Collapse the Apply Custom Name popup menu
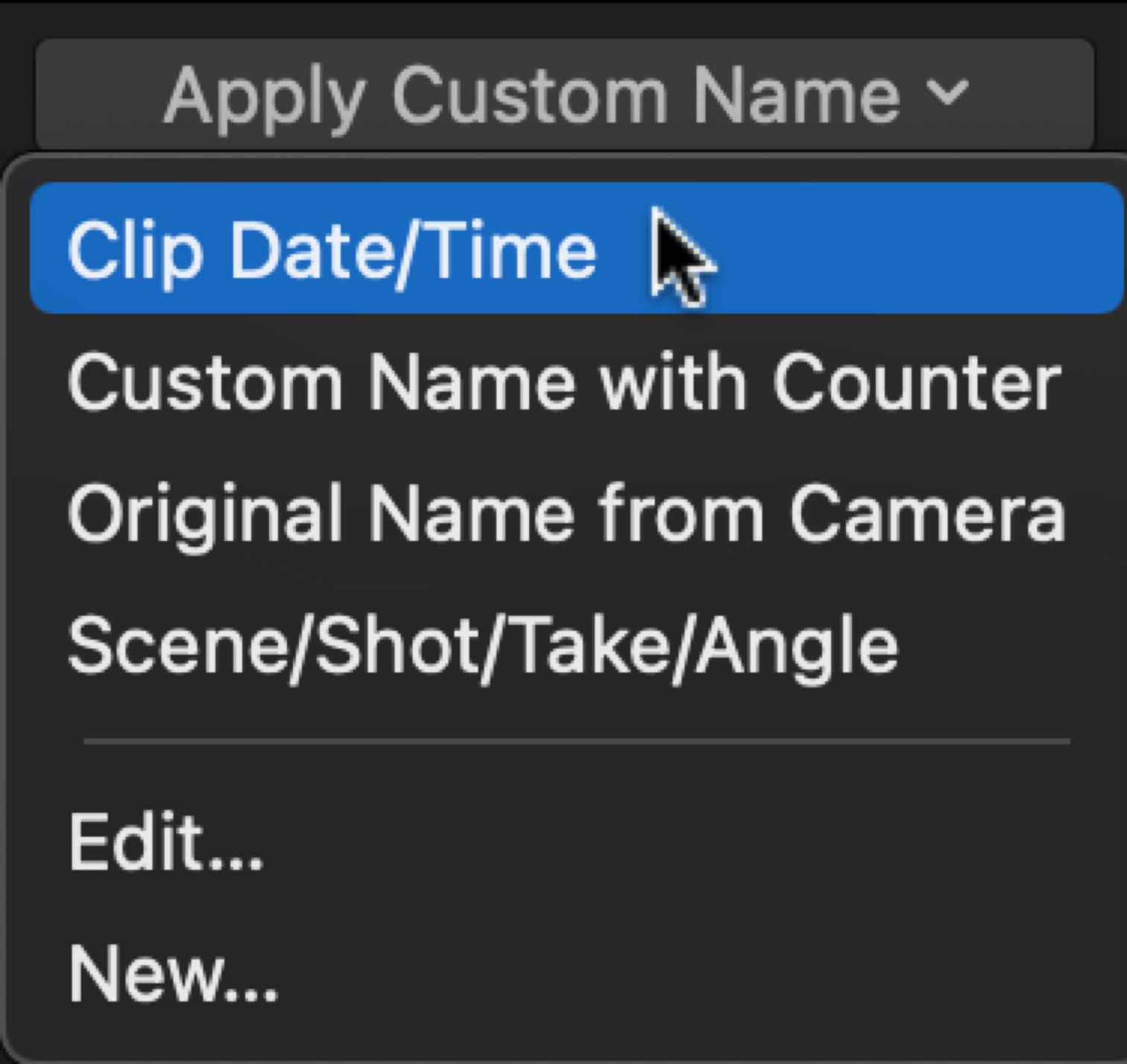The height and width of the screenshot is (1064, 1127). [x=565, y=95]
